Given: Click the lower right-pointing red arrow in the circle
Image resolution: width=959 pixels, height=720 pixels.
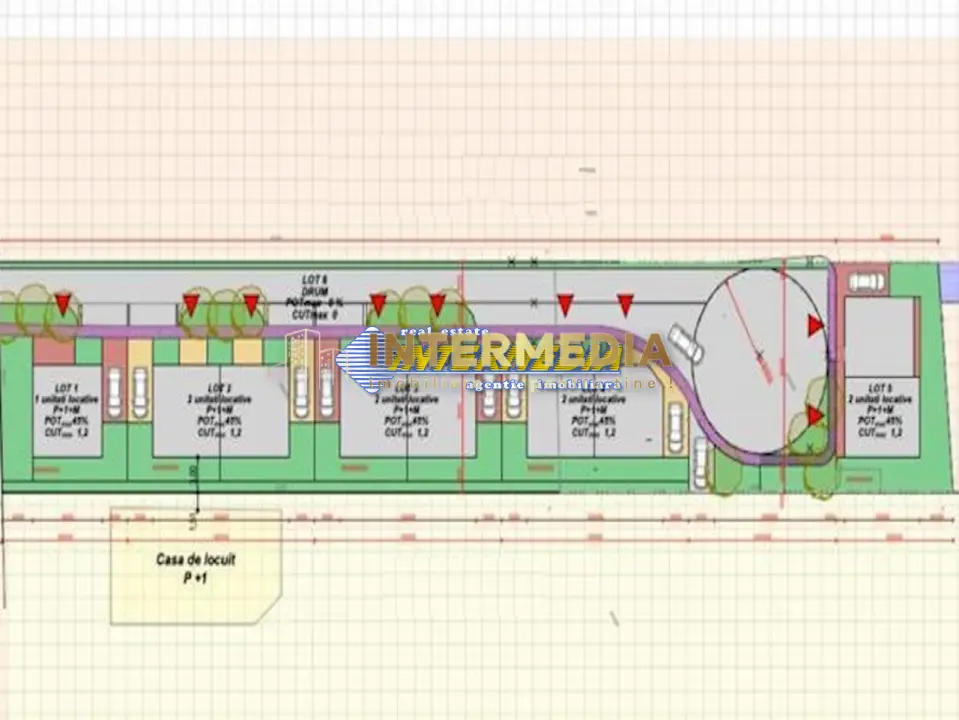Looking at the screenshot, I should point(815,416).
